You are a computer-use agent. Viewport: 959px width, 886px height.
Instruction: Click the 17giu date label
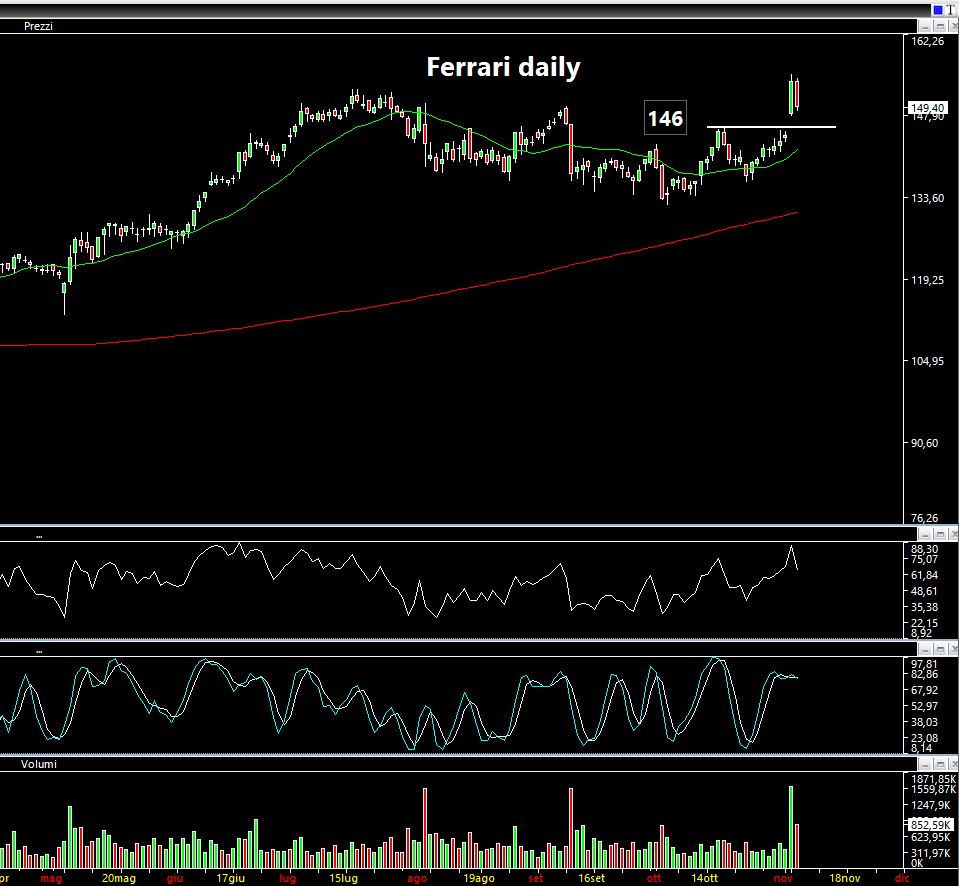[x=231, y=879]
